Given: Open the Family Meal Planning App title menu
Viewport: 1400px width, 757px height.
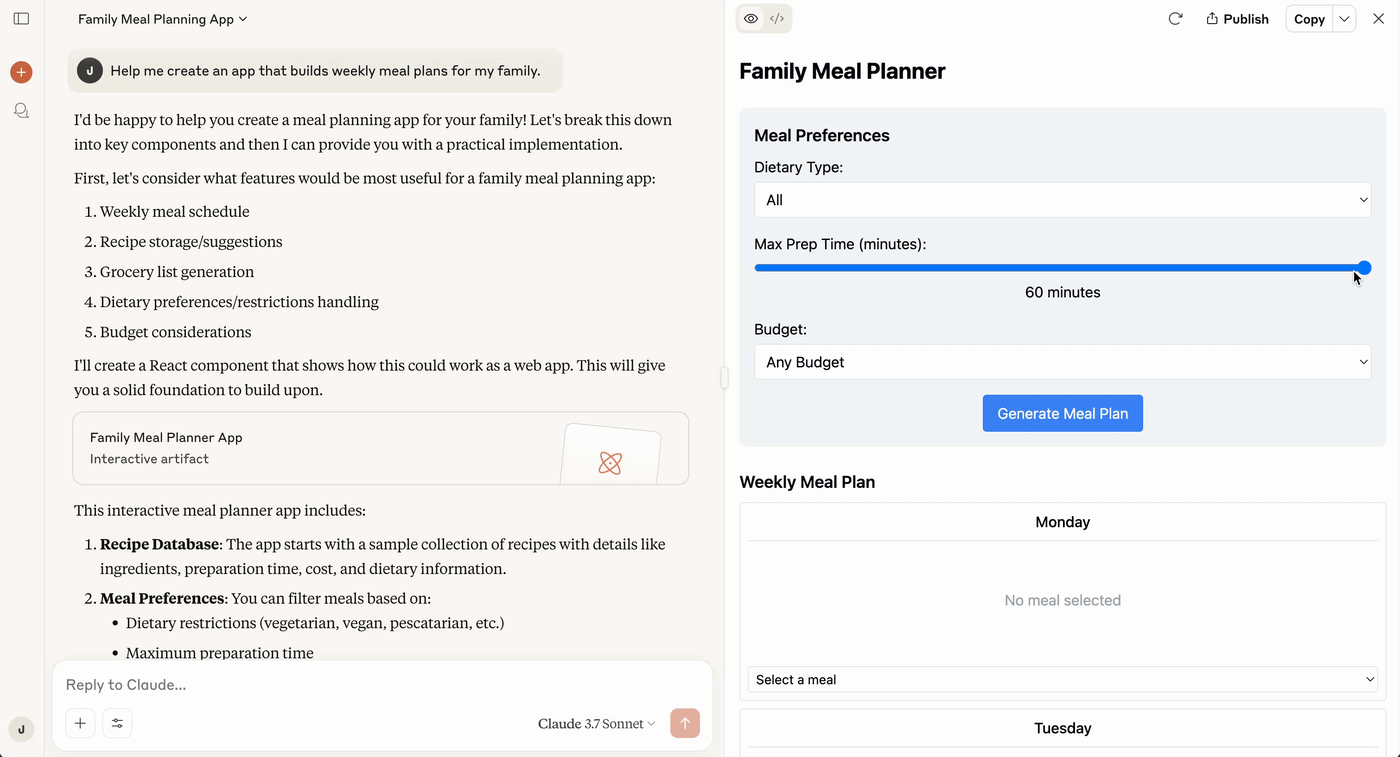Looking at the screenshot, I should [x=162, y=19].
